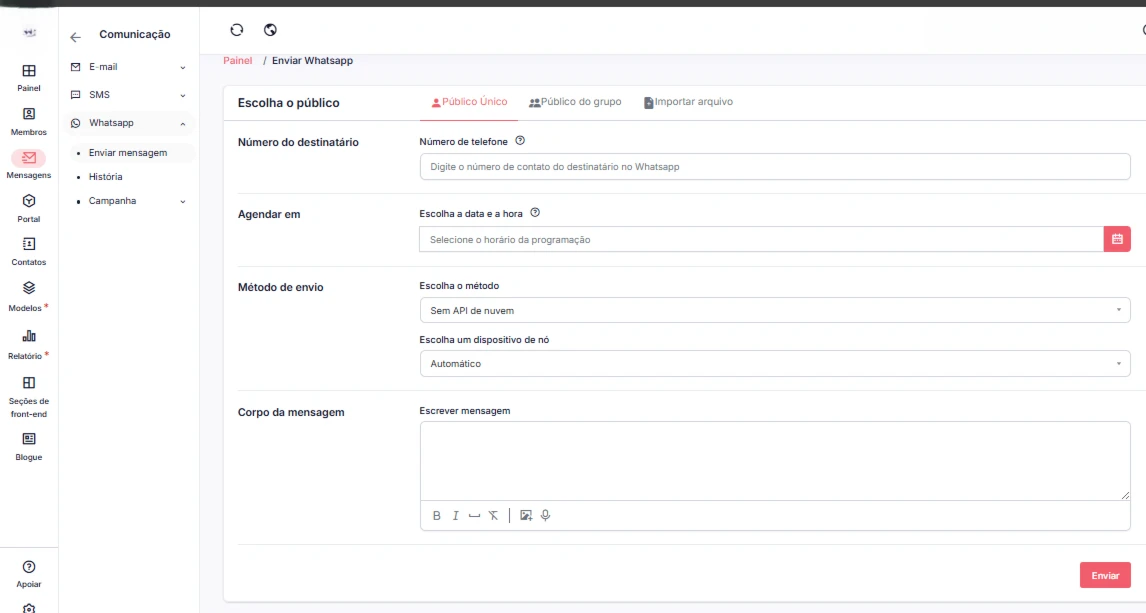
Task: Open the Apoiar help icon
Action: pyautogui.click(x=29, y=567)
